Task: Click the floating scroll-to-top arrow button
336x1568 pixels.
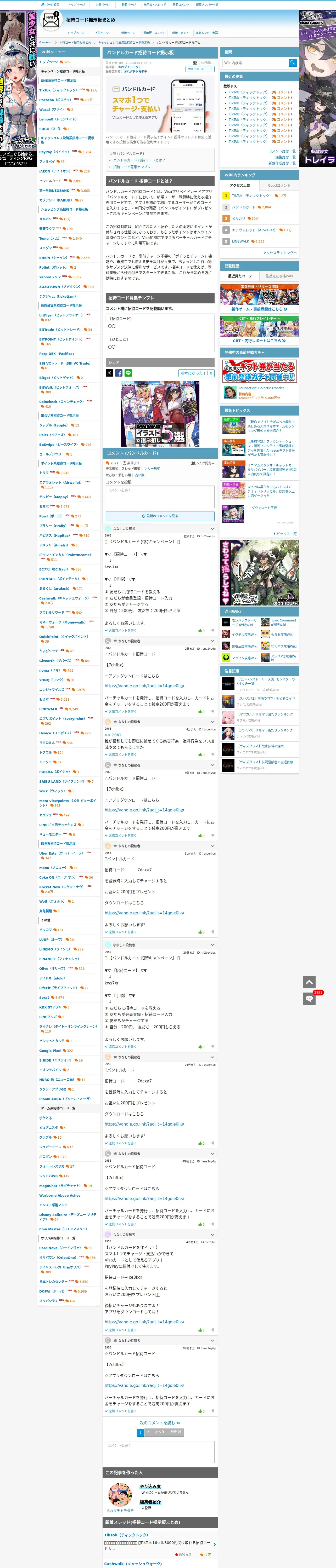Action: [x=309, y=982]
